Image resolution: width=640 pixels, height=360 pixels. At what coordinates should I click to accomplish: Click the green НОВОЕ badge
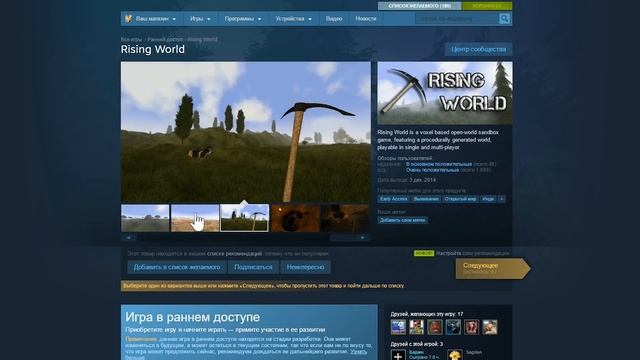424,253
